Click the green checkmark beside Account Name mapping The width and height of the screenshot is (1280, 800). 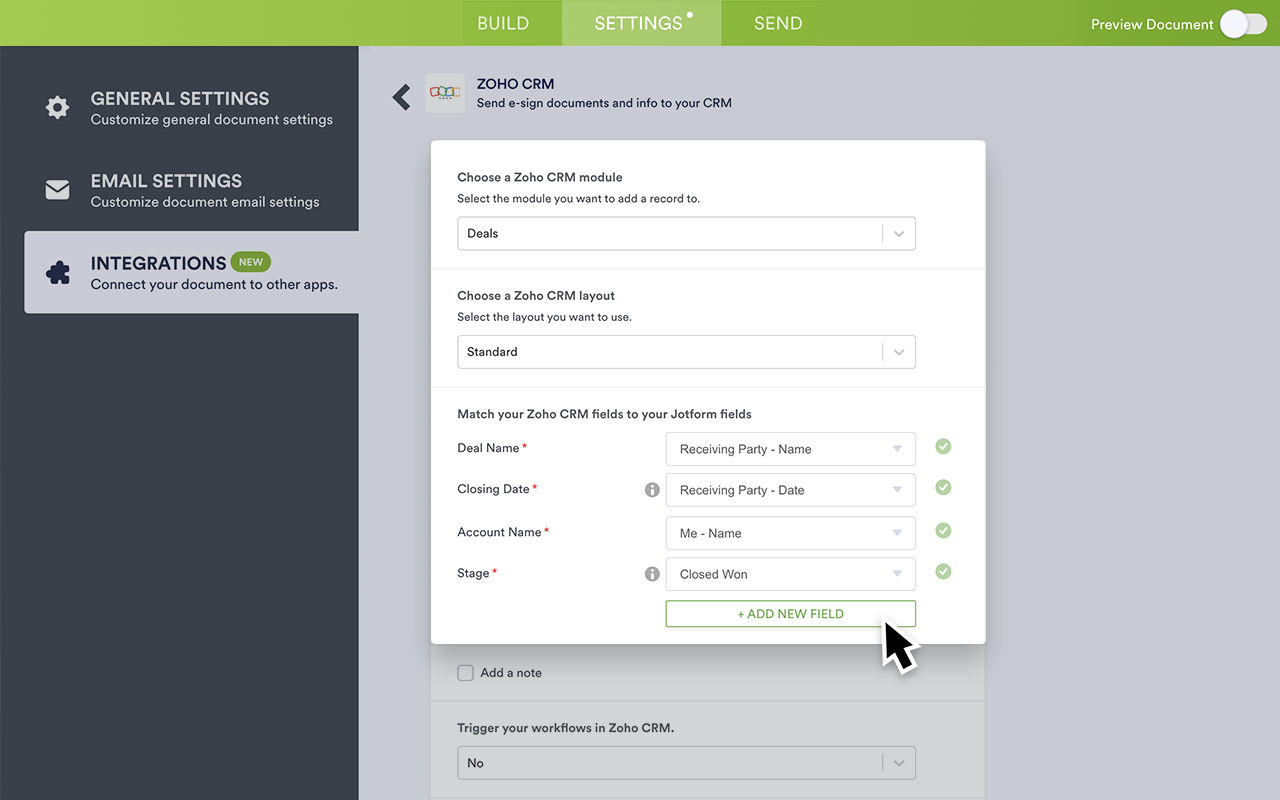(x=942, y=530)
